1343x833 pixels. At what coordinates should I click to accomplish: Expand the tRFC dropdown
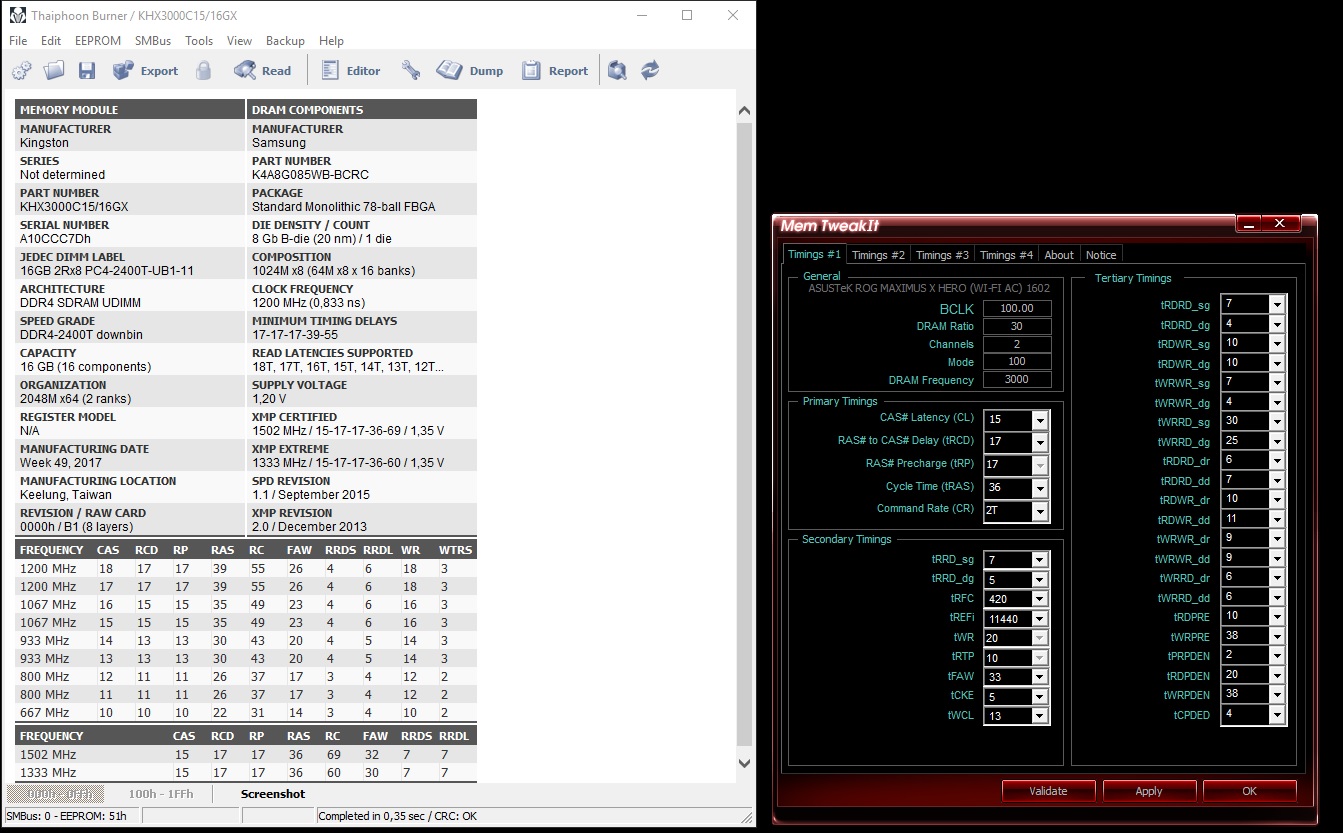[1040, 599]
